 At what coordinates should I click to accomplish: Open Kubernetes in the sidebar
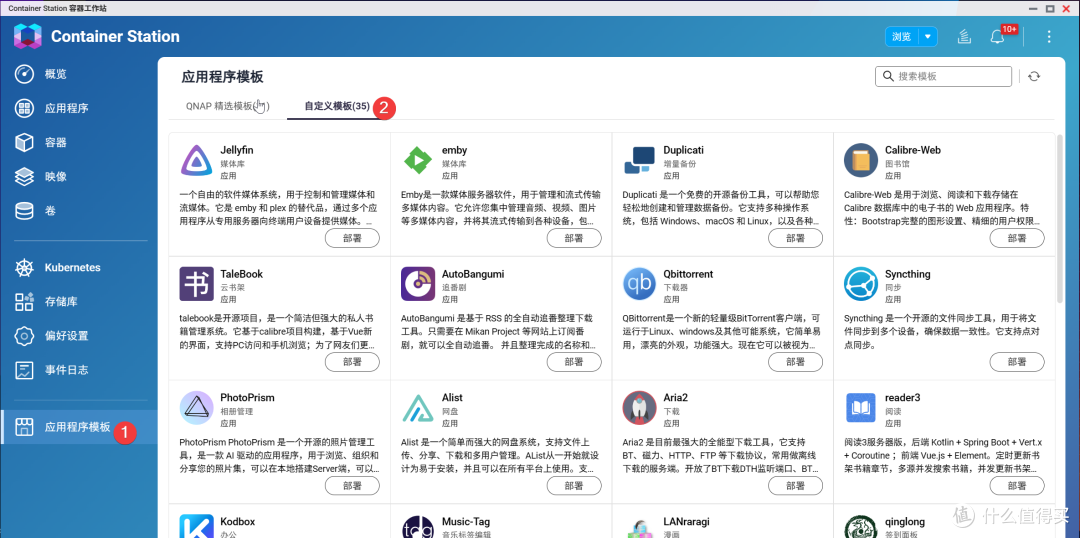(x=74, y=267)
